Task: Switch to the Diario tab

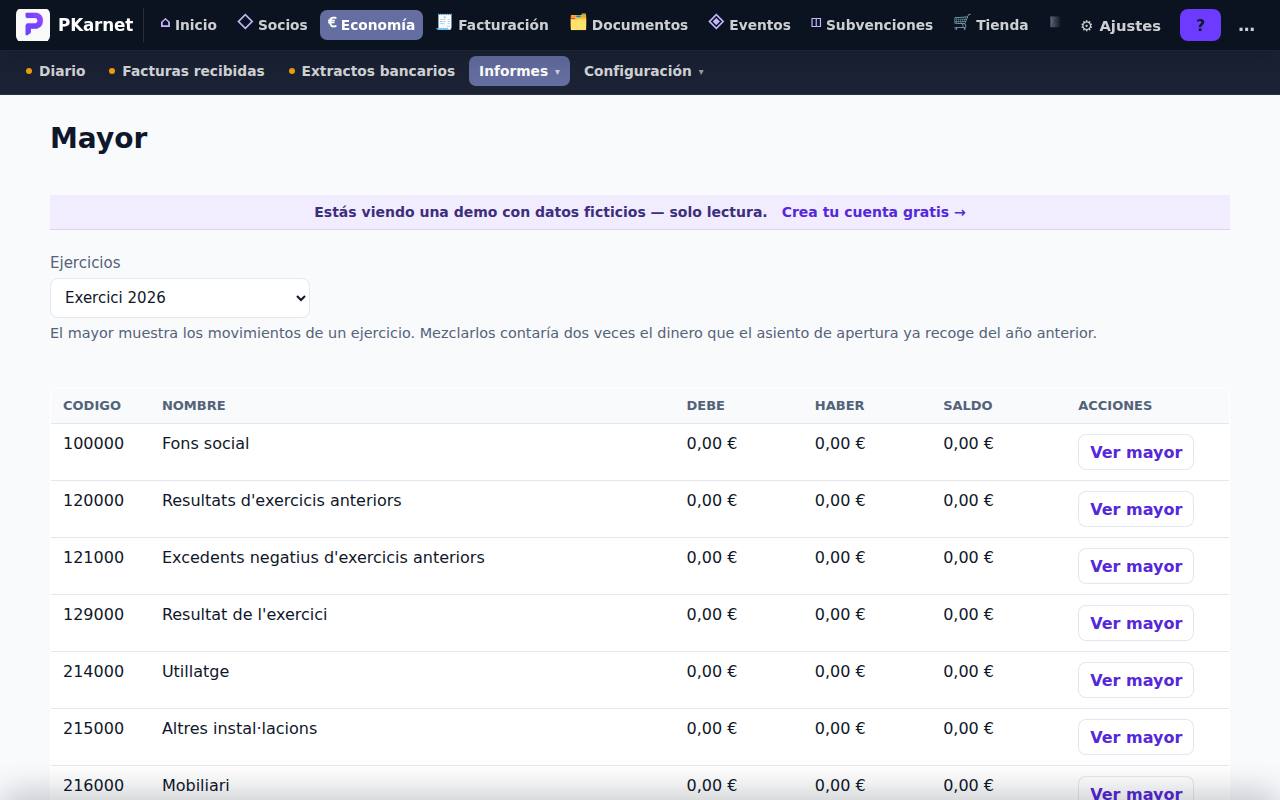Action: coord(55,71)
